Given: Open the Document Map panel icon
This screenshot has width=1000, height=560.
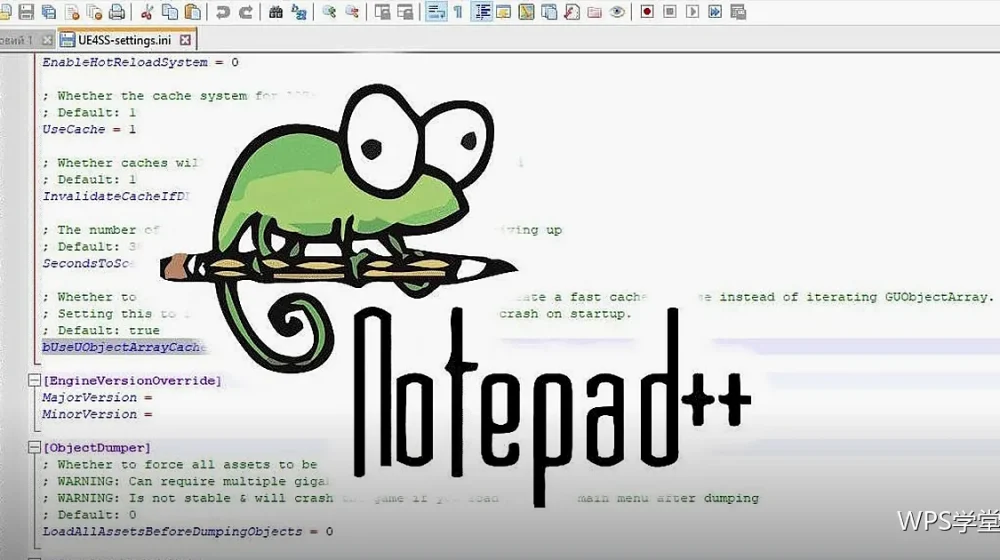Looking at the screenshot, I should [x=526, y=11].
